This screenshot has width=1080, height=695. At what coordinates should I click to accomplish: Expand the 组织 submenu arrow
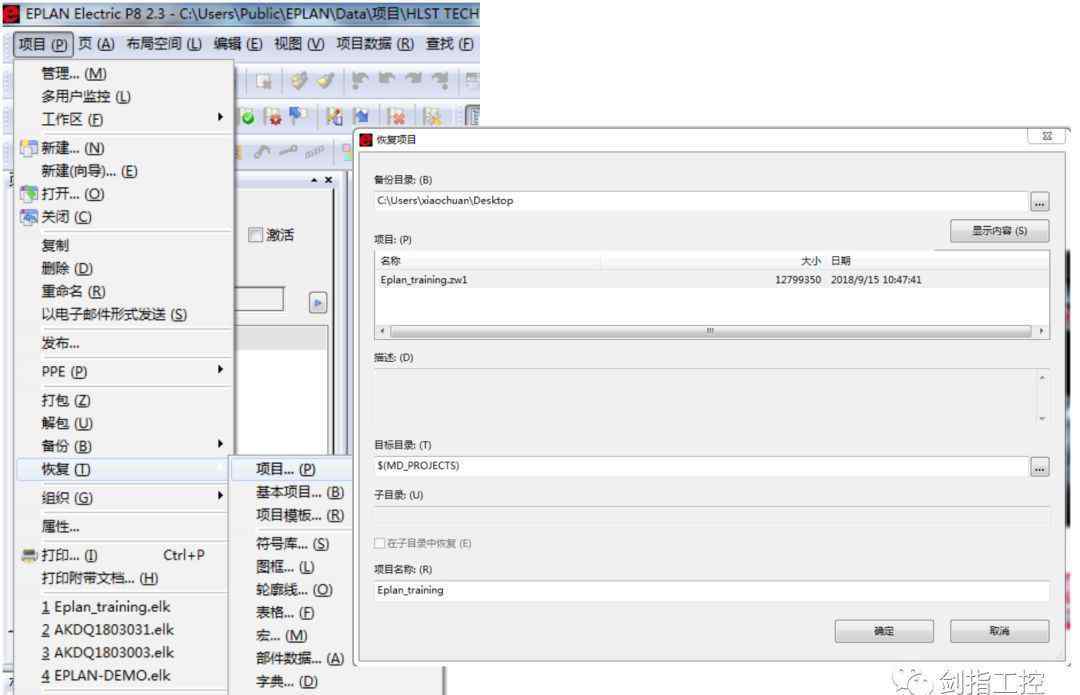point(220,495)
